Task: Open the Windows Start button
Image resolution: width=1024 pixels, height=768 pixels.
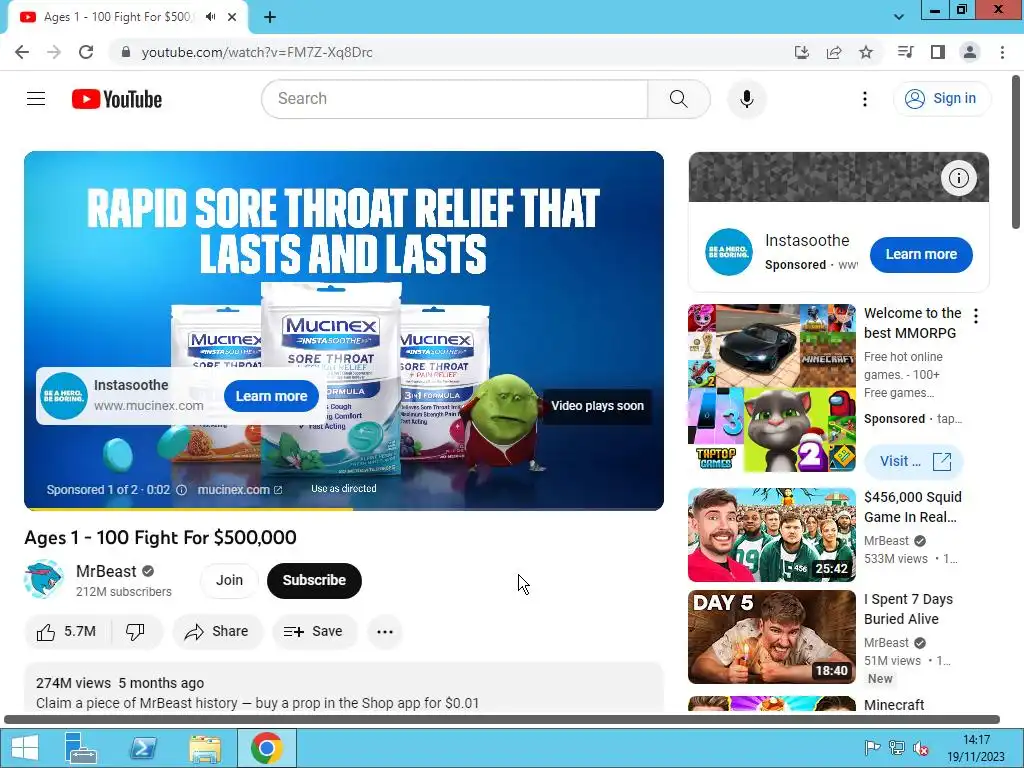Action: point(25,748)
